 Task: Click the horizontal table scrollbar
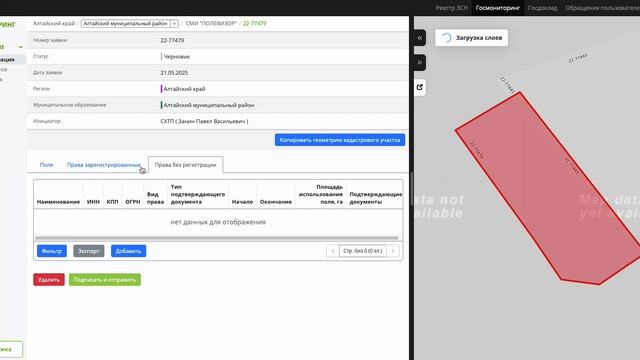coord(217,238)
